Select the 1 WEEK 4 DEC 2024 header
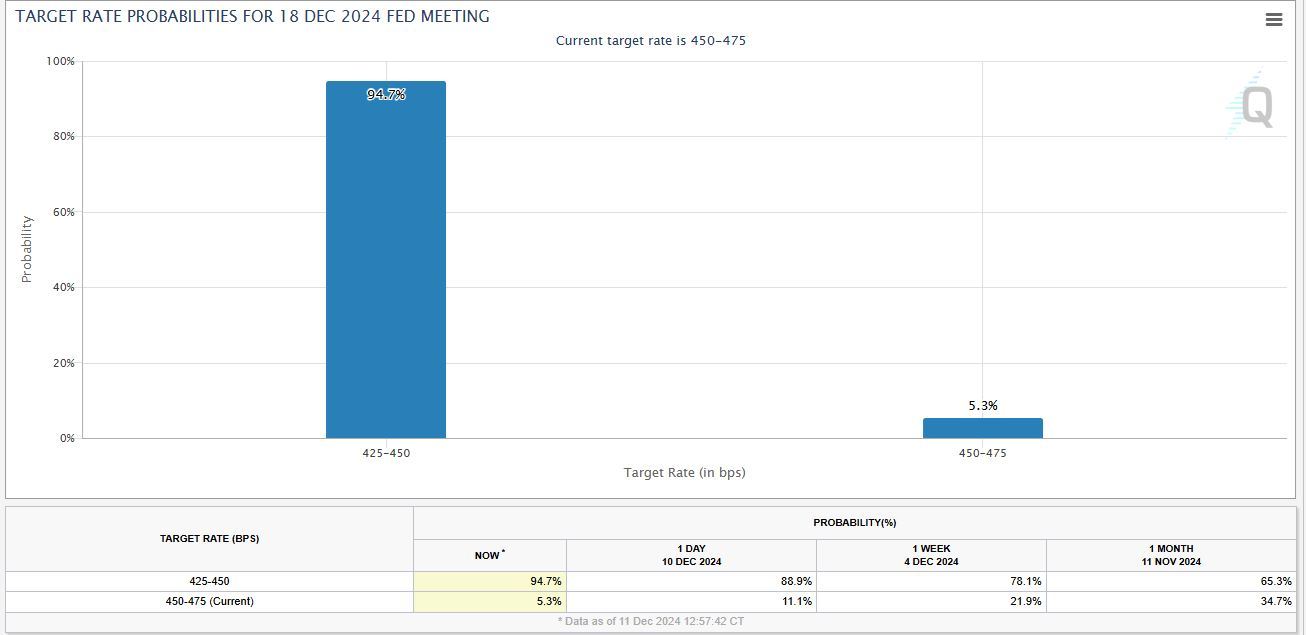The image size is (1306, 635). pyautogui.click(x=931, y=555)
